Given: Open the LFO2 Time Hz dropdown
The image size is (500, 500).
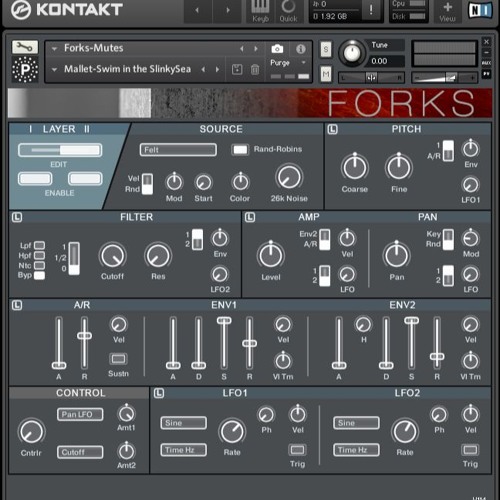Looking at the screenshot, I should coord(356,450).
